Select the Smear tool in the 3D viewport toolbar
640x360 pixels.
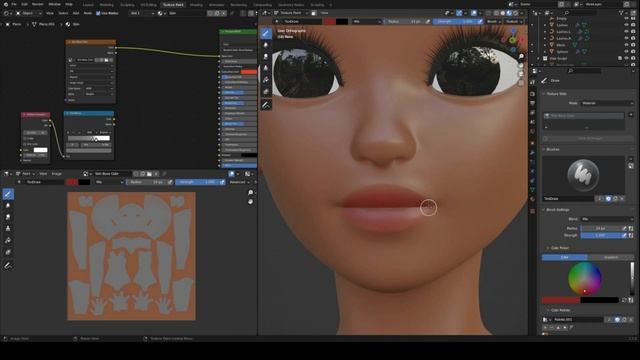[x=266, y=57]
